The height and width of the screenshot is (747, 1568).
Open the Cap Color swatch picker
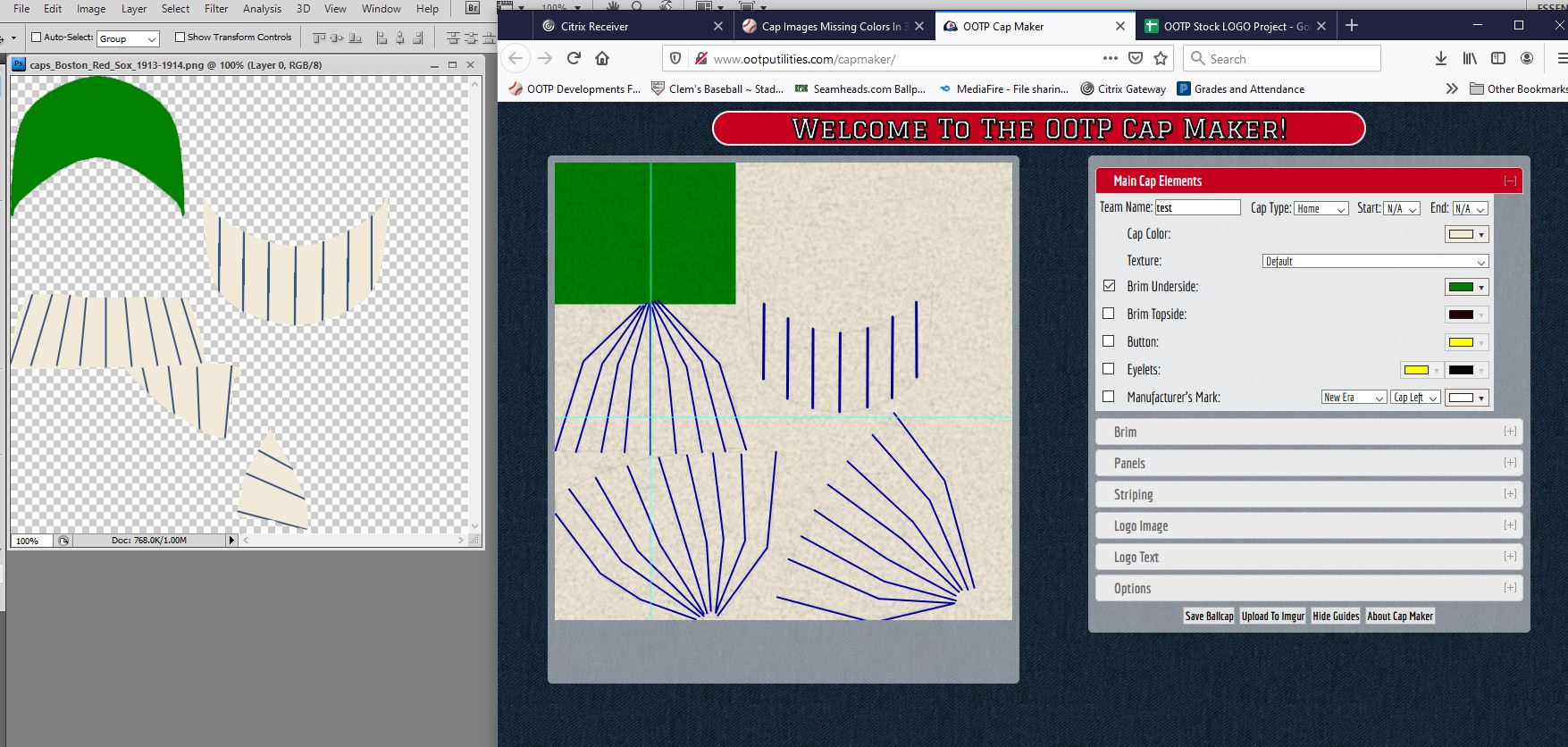1466,234
